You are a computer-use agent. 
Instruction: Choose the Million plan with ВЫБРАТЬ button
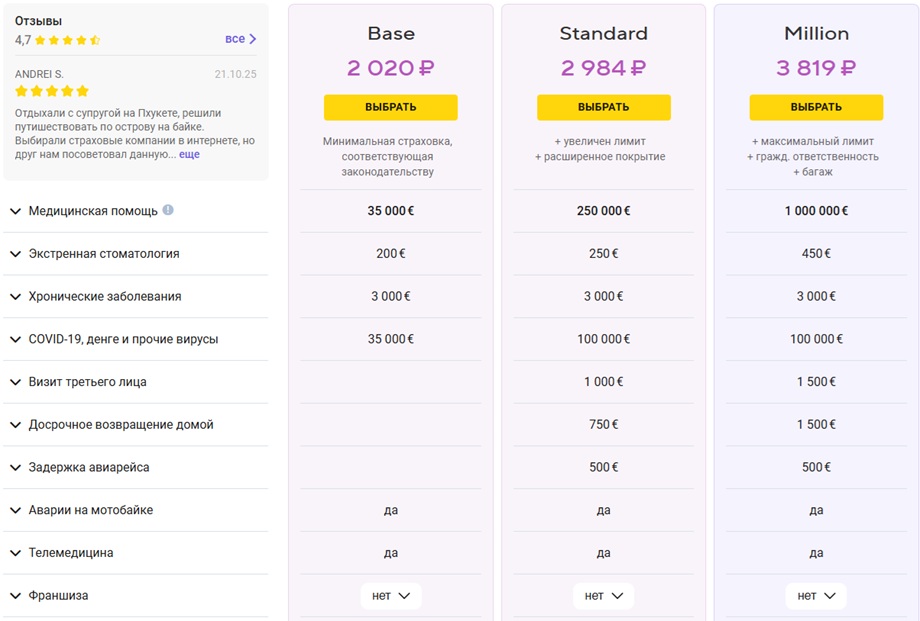point(816,107)
